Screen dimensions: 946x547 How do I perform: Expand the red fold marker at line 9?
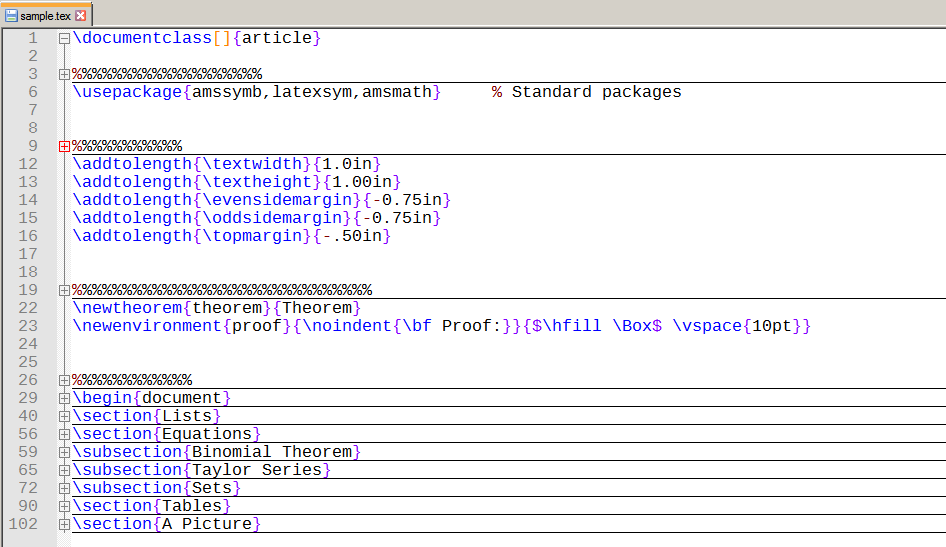[x=64, y=147]
